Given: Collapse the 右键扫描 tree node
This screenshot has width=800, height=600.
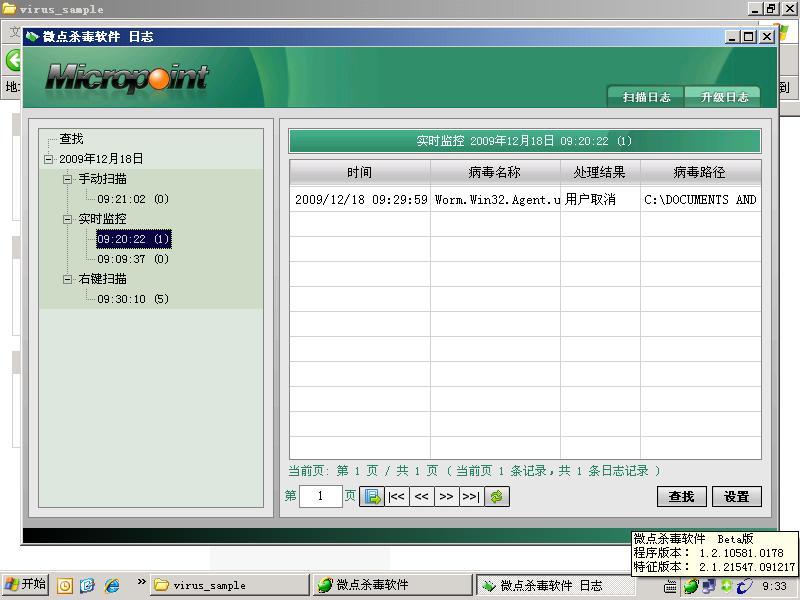Looking at the screenshot, I should [x=67, y=279].
